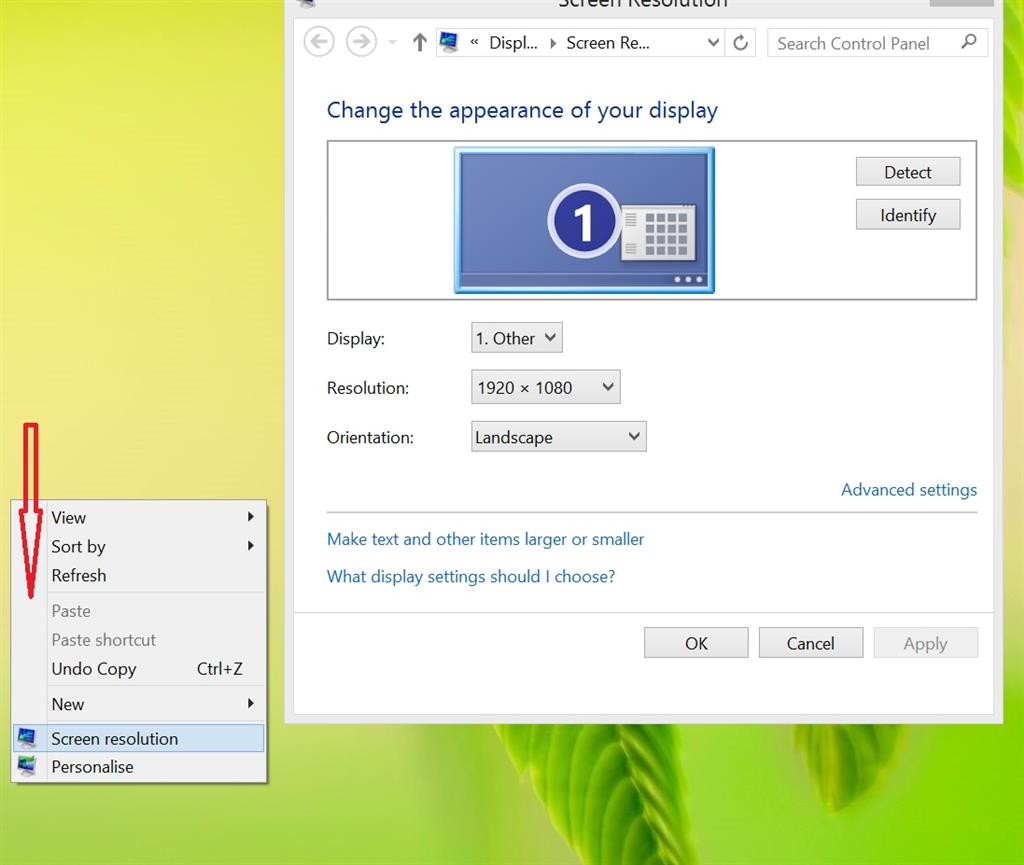
Task: Open recent locations dropdown arrow
Action: tap(392, 43)
